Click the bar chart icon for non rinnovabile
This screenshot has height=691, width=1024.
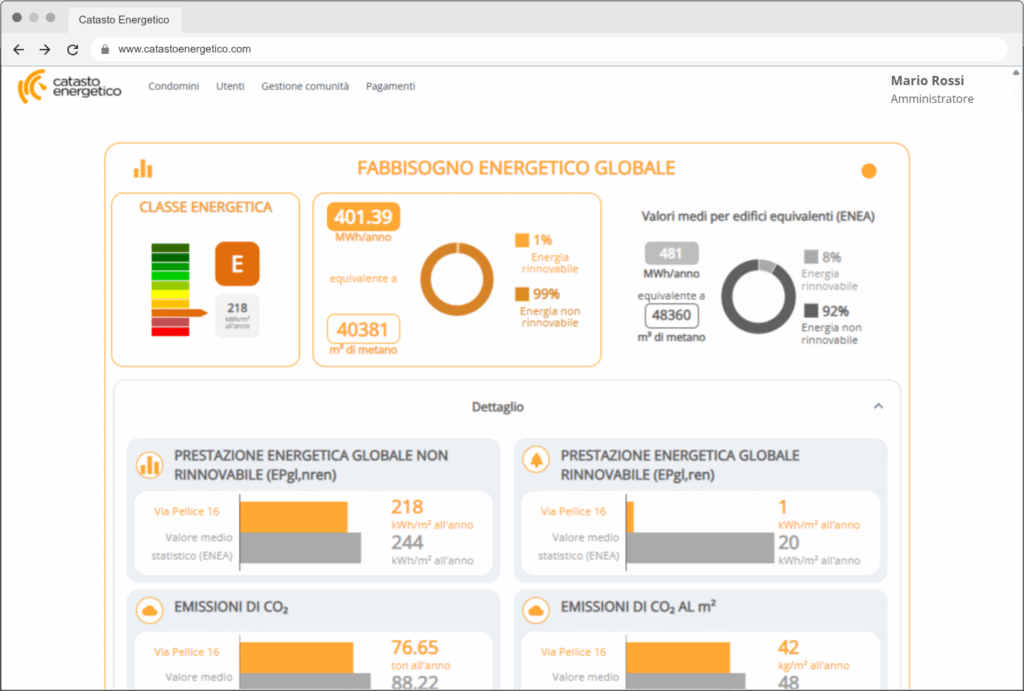click(150, 463)
